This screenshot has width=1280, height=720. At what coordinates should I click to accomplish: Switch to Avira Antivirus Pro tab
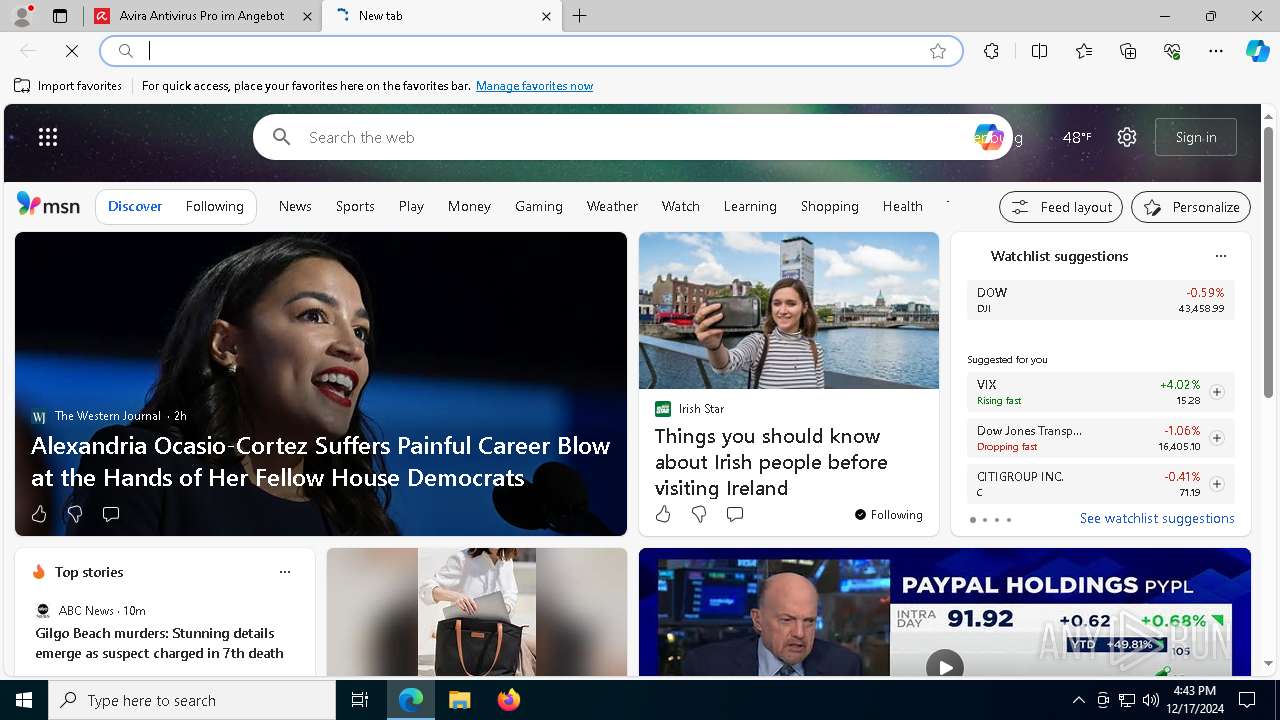tap(202, 16)
